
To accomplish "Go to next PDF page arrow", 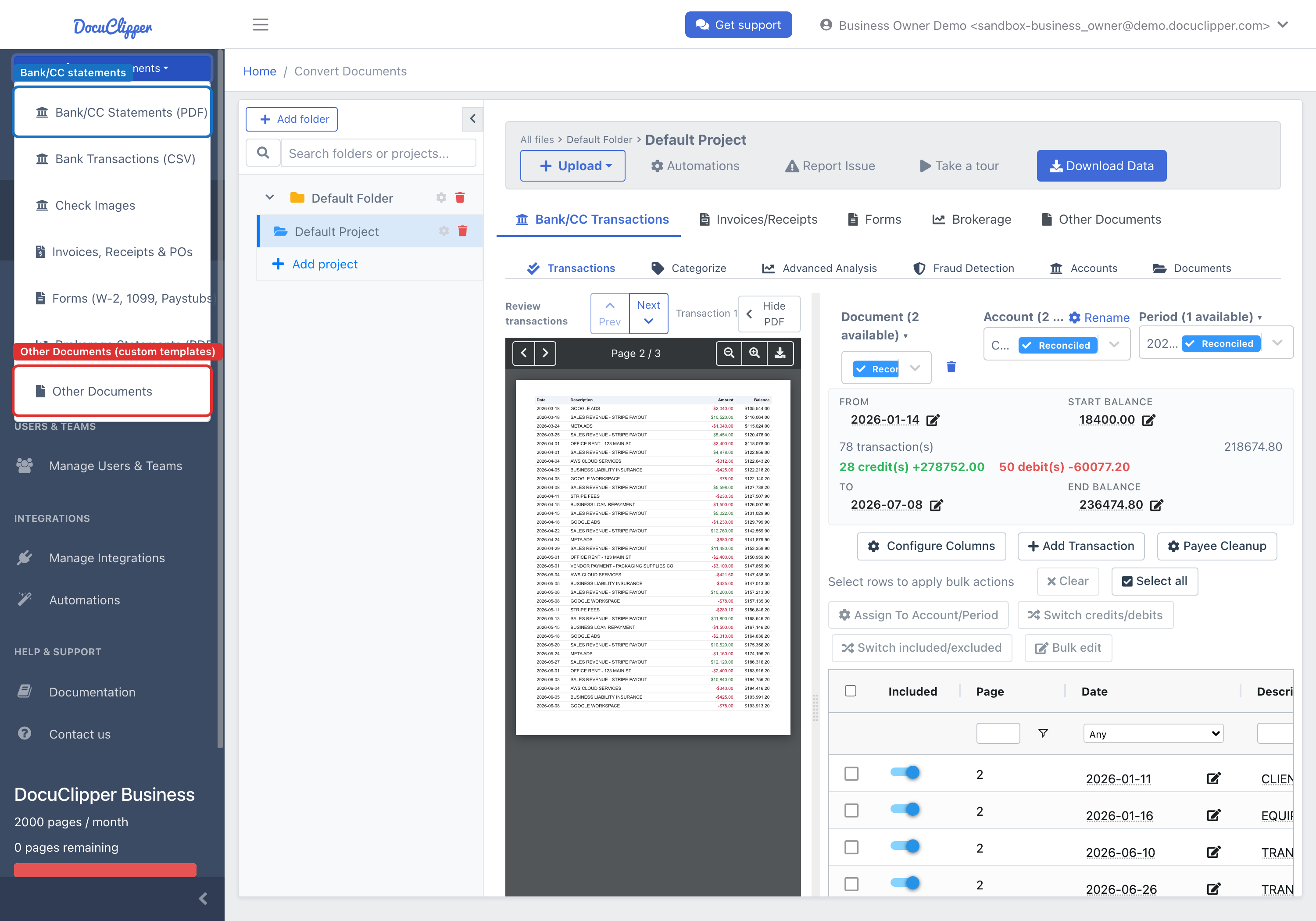I will point(545,353).
